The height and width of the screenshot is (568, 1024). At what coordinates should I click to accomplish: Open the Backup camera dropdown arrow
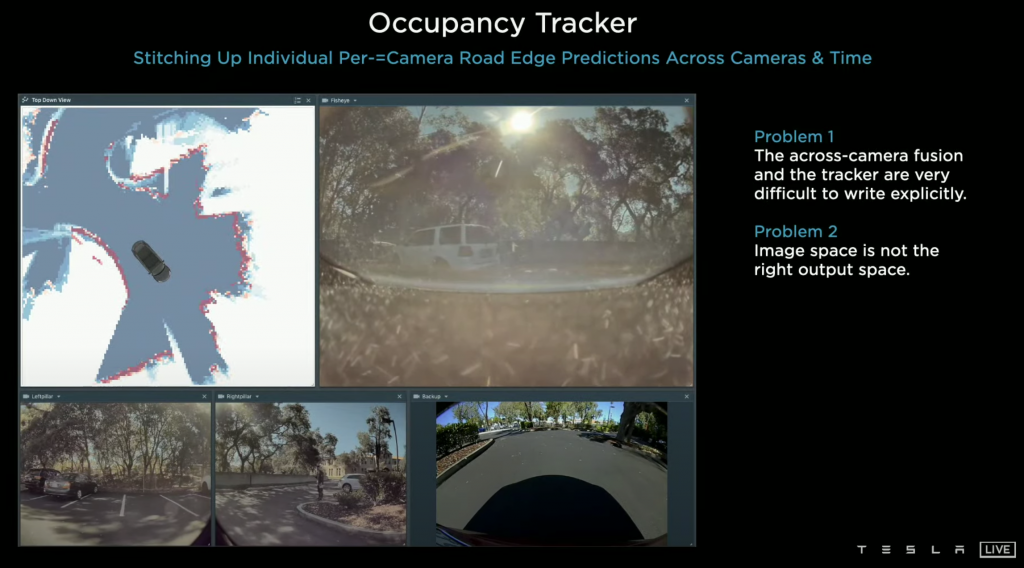(446, 397)
